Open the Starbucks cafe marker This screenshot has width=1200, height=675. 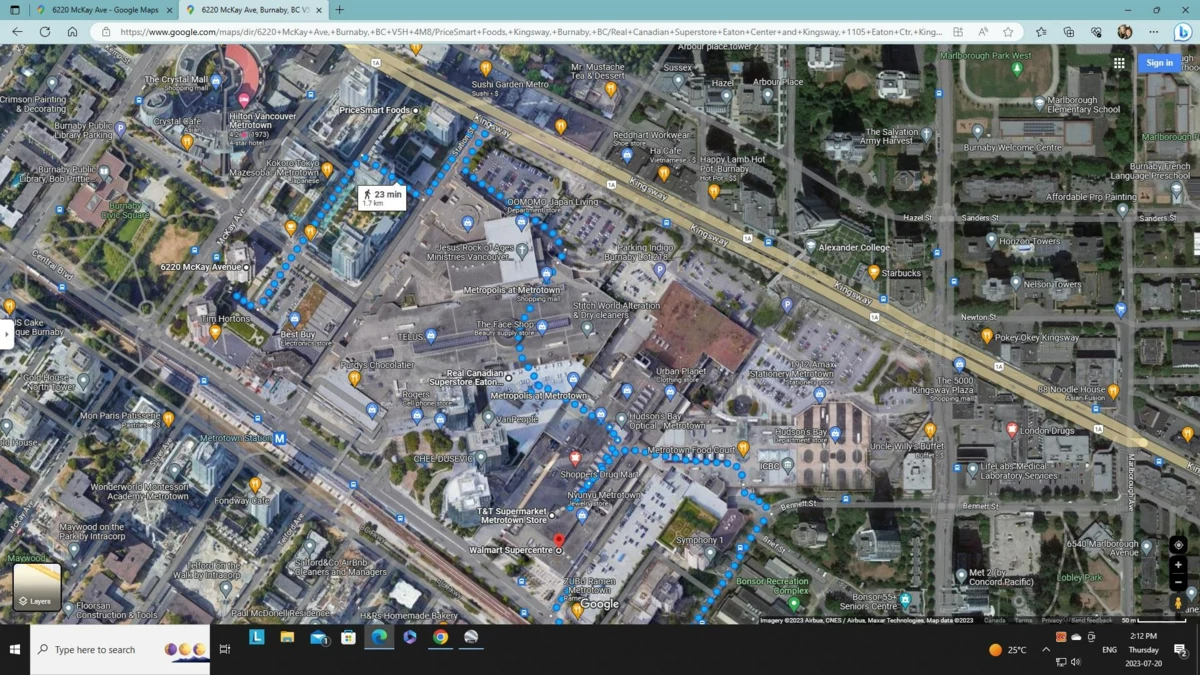(x=874, y=272)
